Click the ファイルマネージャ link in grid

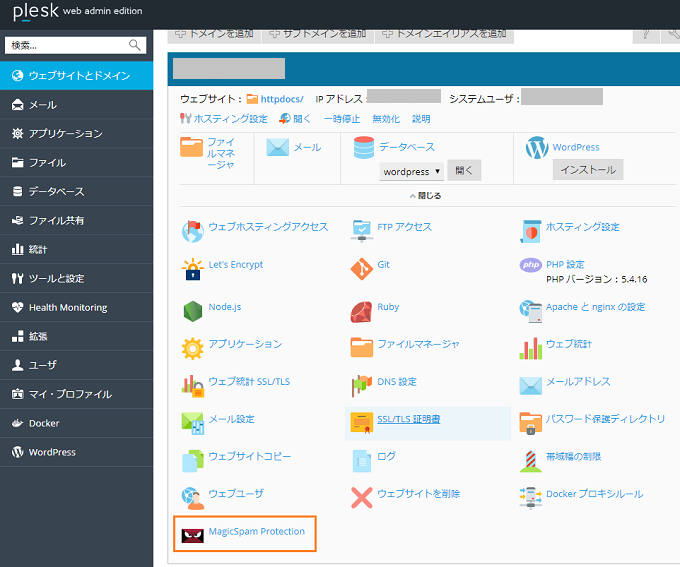(418, 344)
